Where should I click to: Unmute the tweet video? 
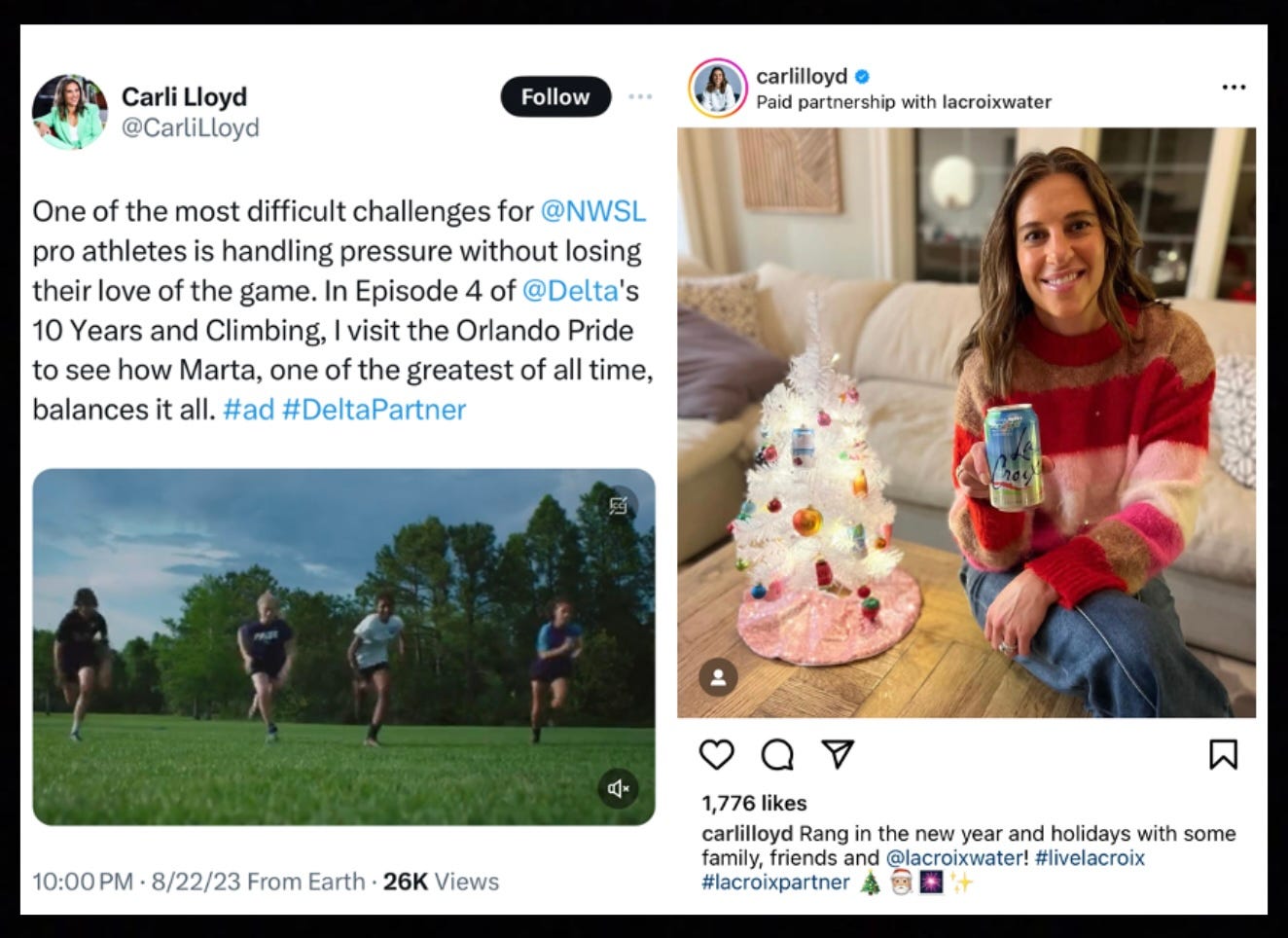coord(618,787)
